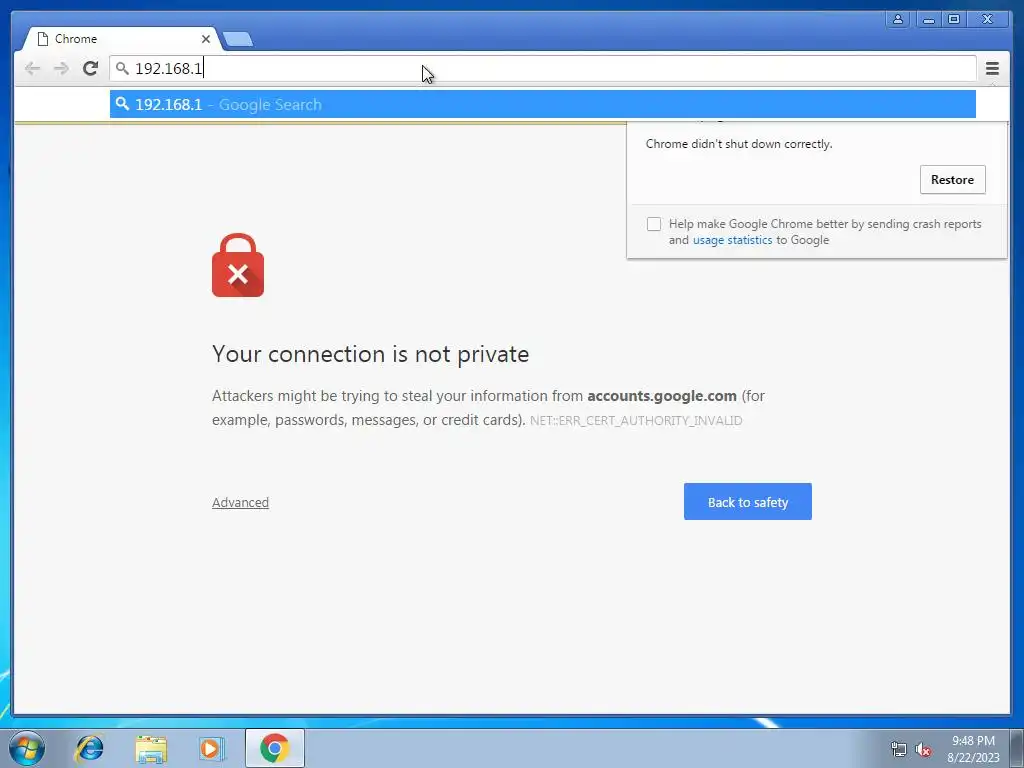Click the search magnifier in the address bar

click(x=122, y=68)
